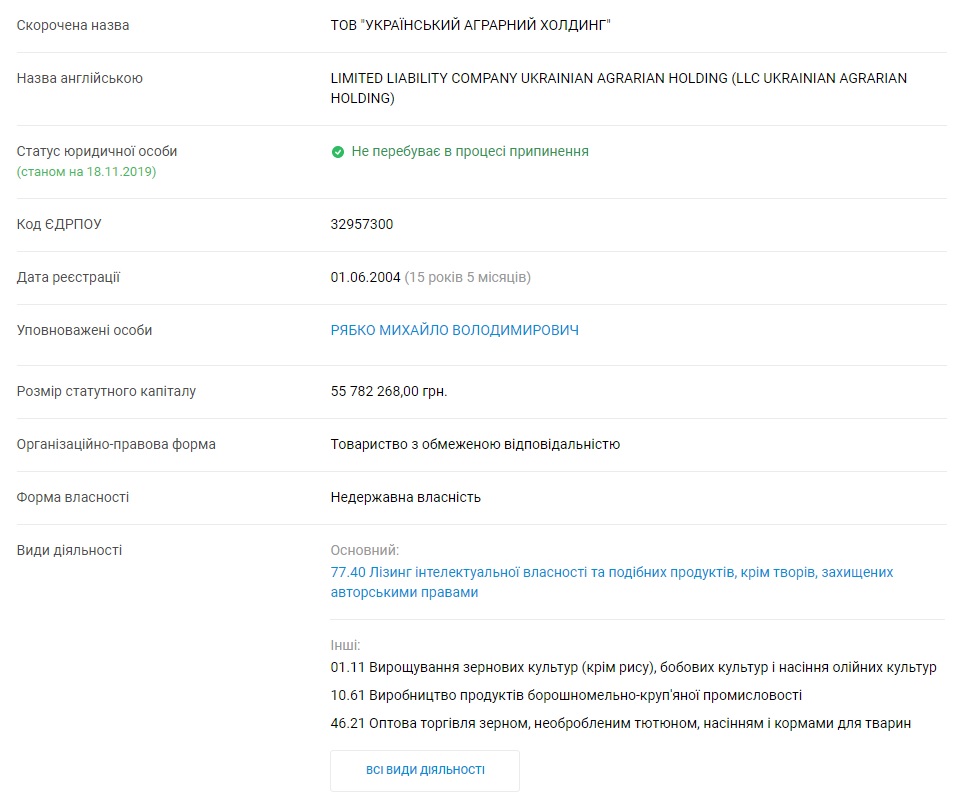Click the short name ТОВ "УКРАЇНСЬКИЙ АГРАРНИЙ ХОЛДИНГ"
The width and height of the screenshot is (959, 808).
click(x=470, y=25)
